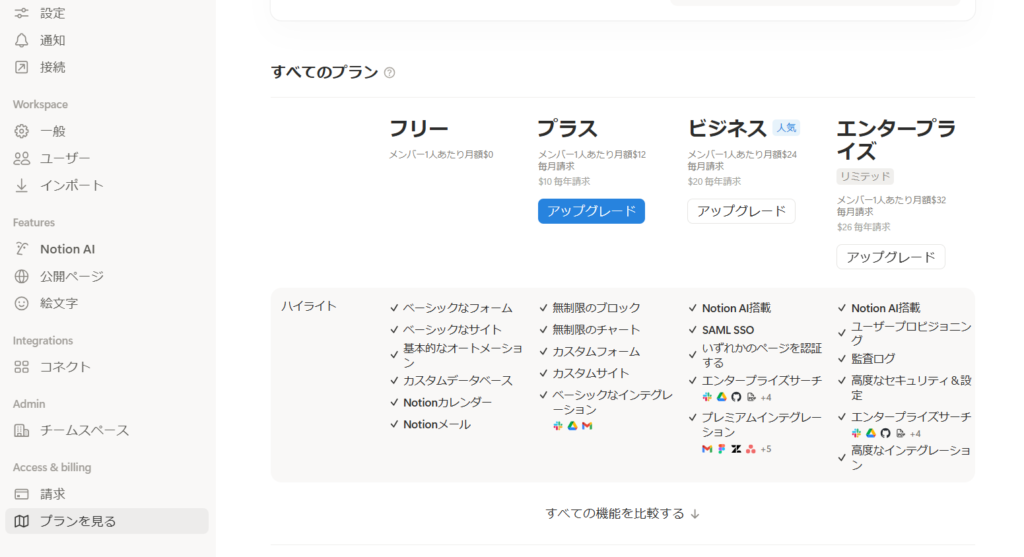The height and width of the screenshot is (557, 1024).
Task: Expand すべての機能を比較する
Action: pos(622,513)
